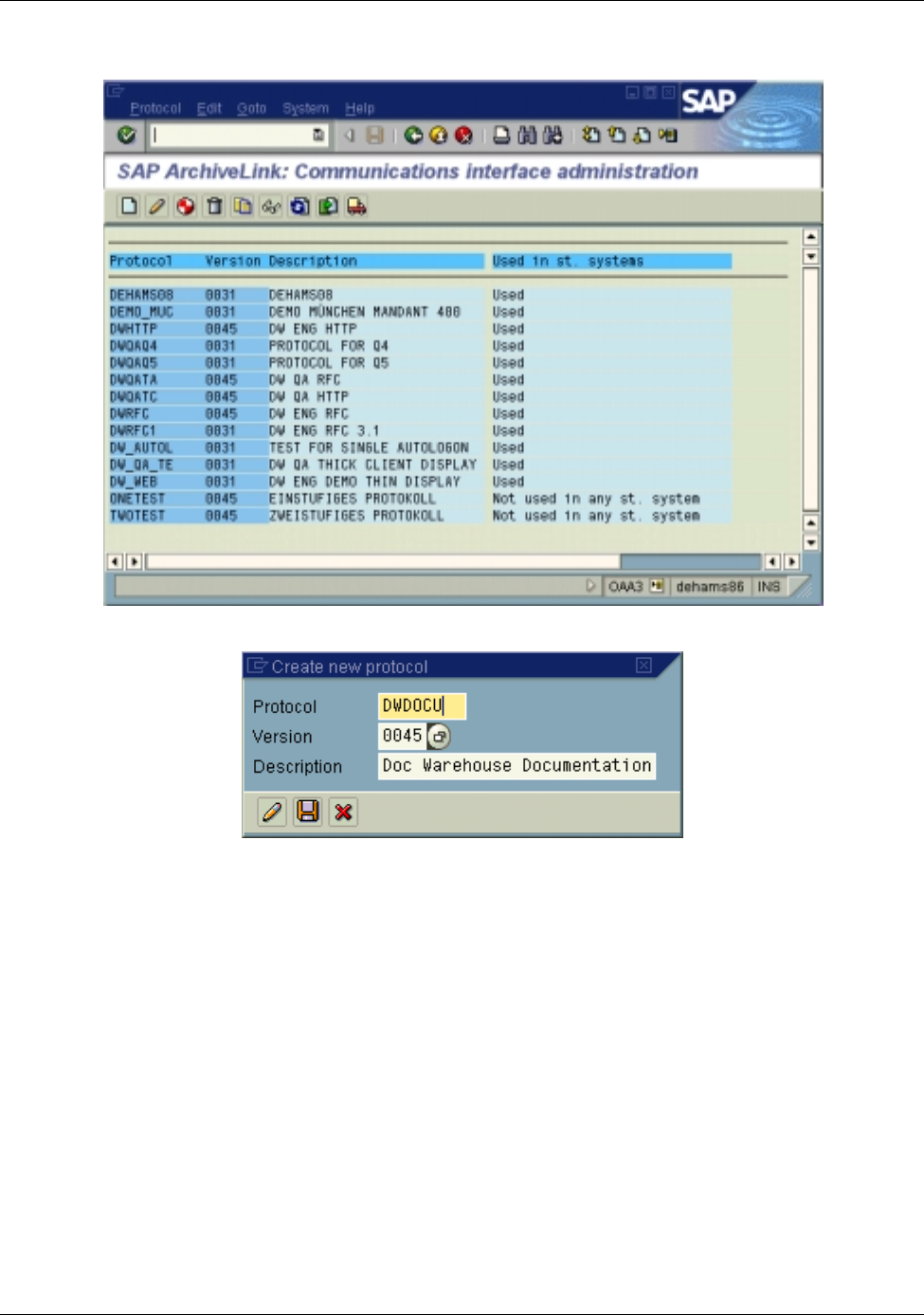The height and width of the screenshot is (1315, 924).
Task: Click the green Back arrow icon
Action: coord(413,136)
